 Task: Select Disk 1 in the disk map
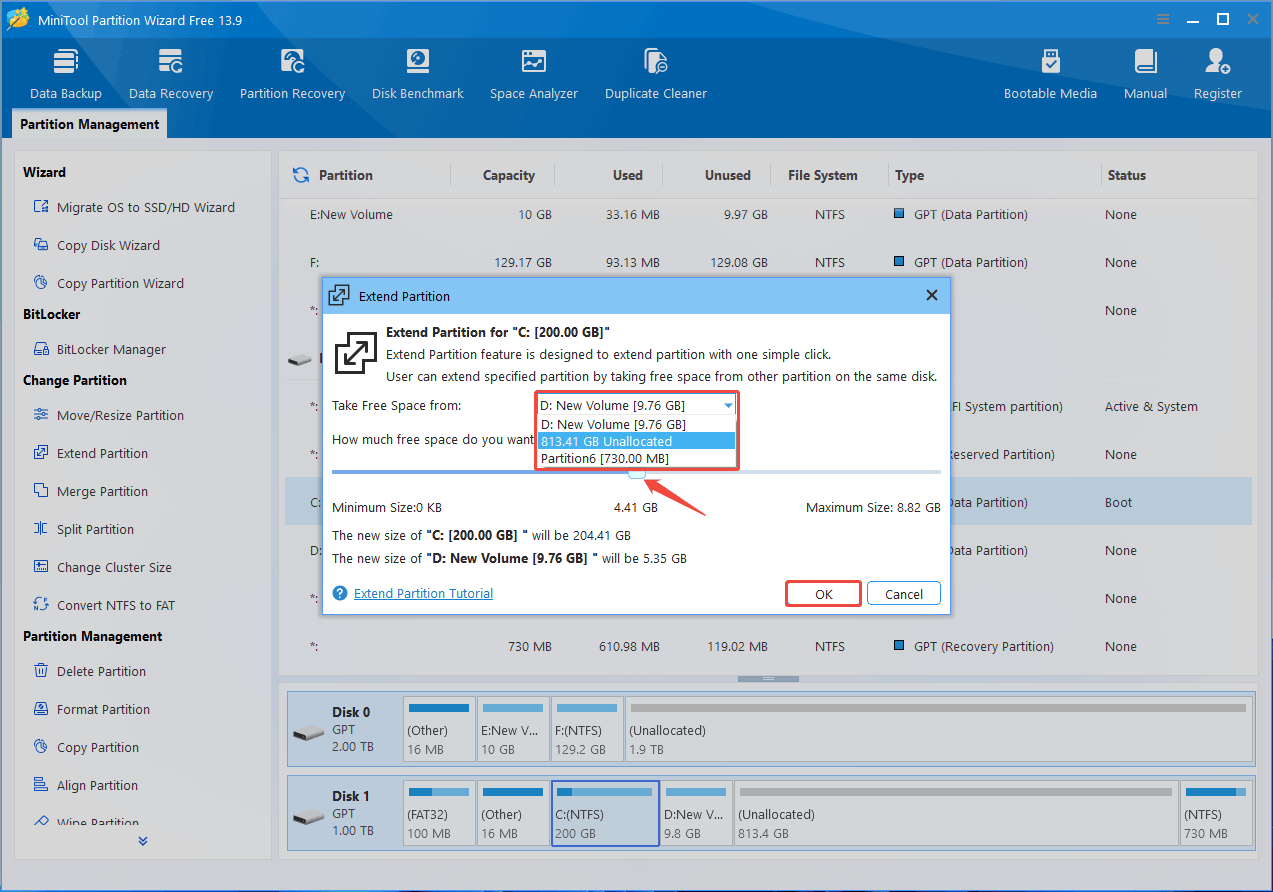344,814
